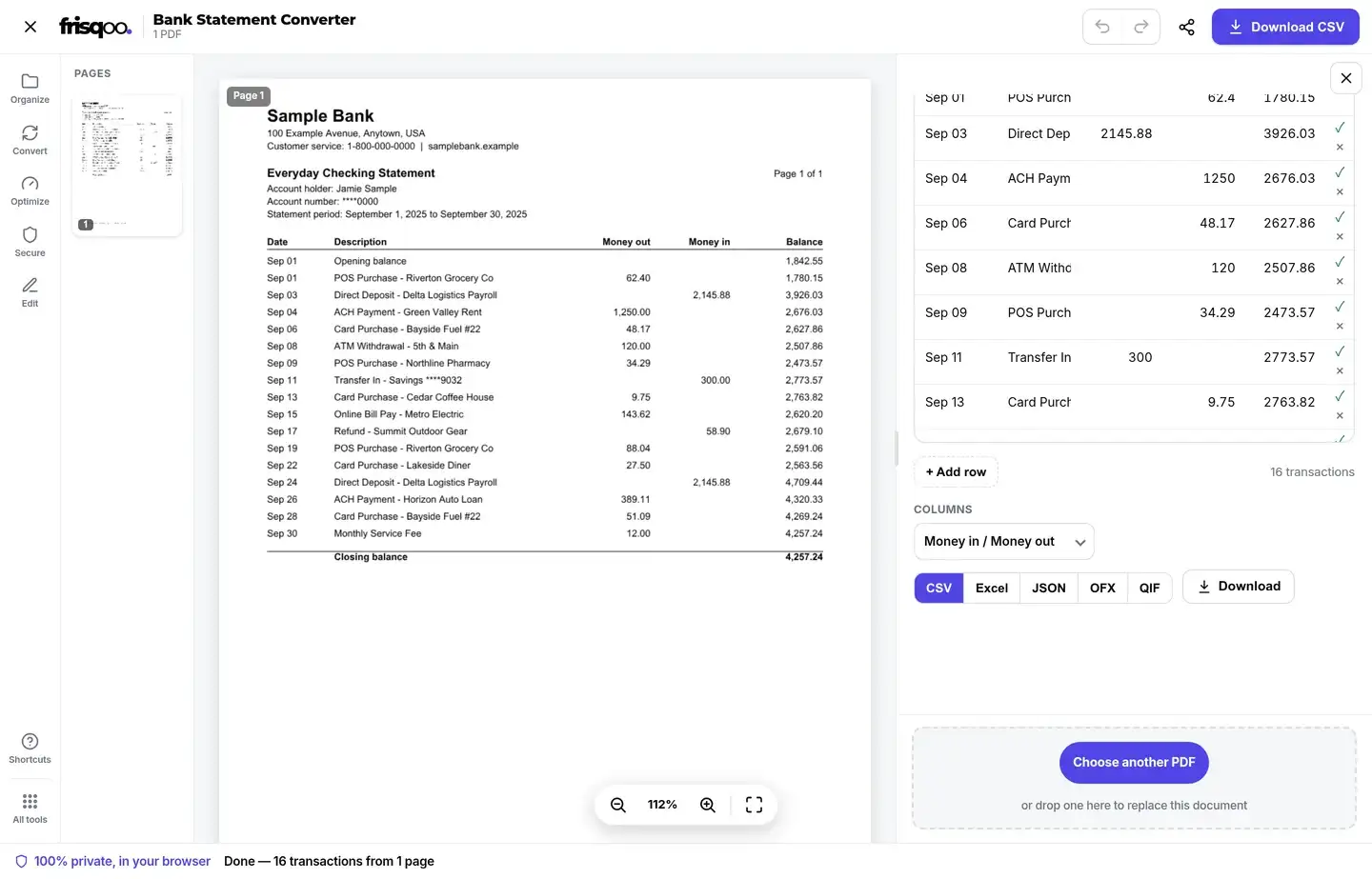1372x879 pixels.
Task: Edit the Sep 03 amount 2145.88 cell
Action: click(x=1126, y=133)
